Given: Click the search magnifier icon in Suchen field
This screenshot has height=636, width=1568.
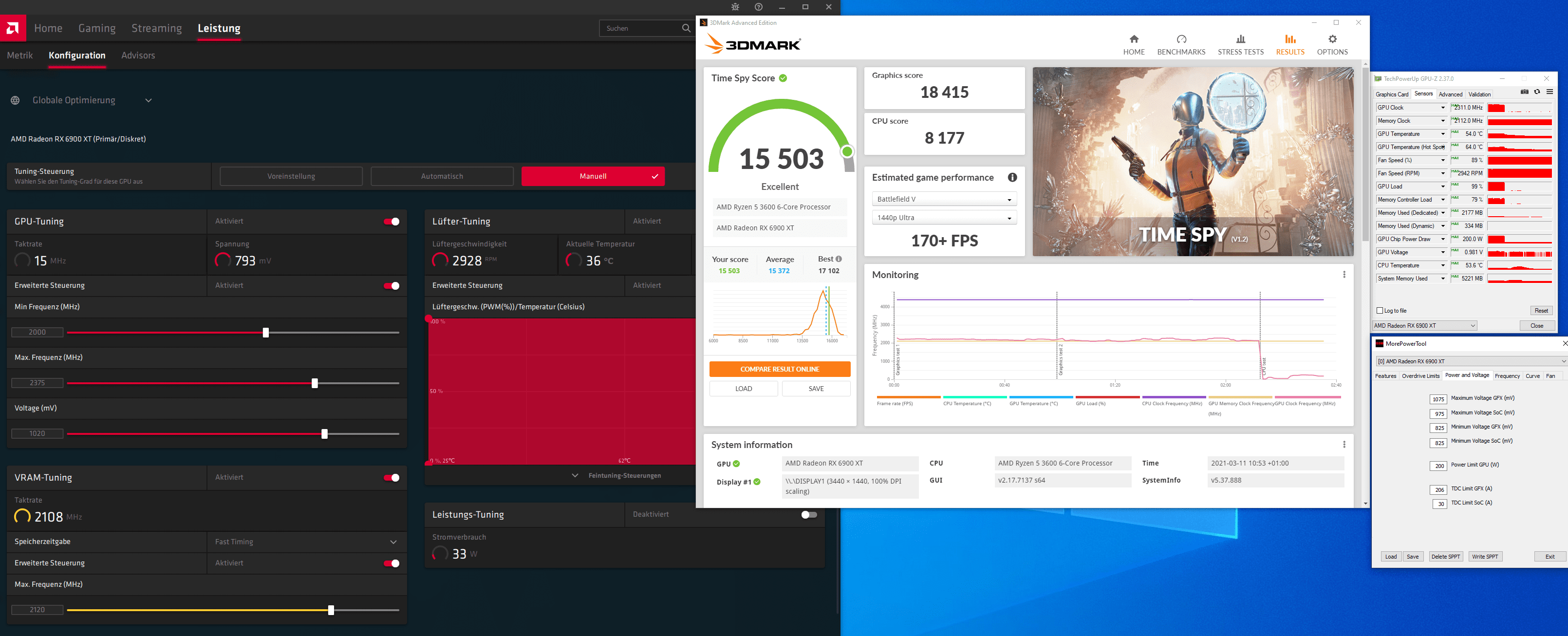Looking at the screenshot, I should click(686, 28).
